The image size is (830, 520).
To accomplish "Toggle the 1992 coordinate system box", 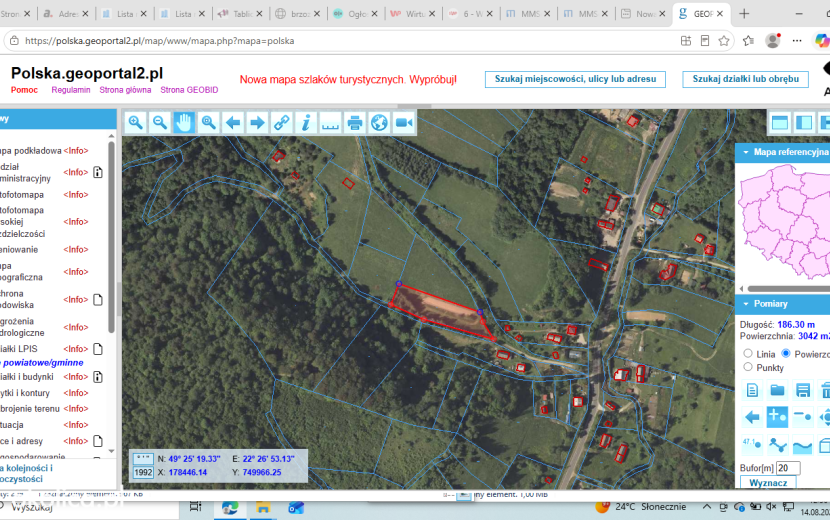I will pos(143,472).
